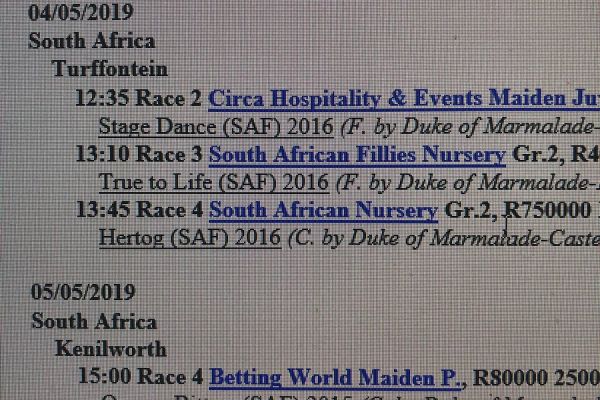Click the Kenilworth venue heading
This screenshot has width=600, height=400.
[x=111, y=349]
